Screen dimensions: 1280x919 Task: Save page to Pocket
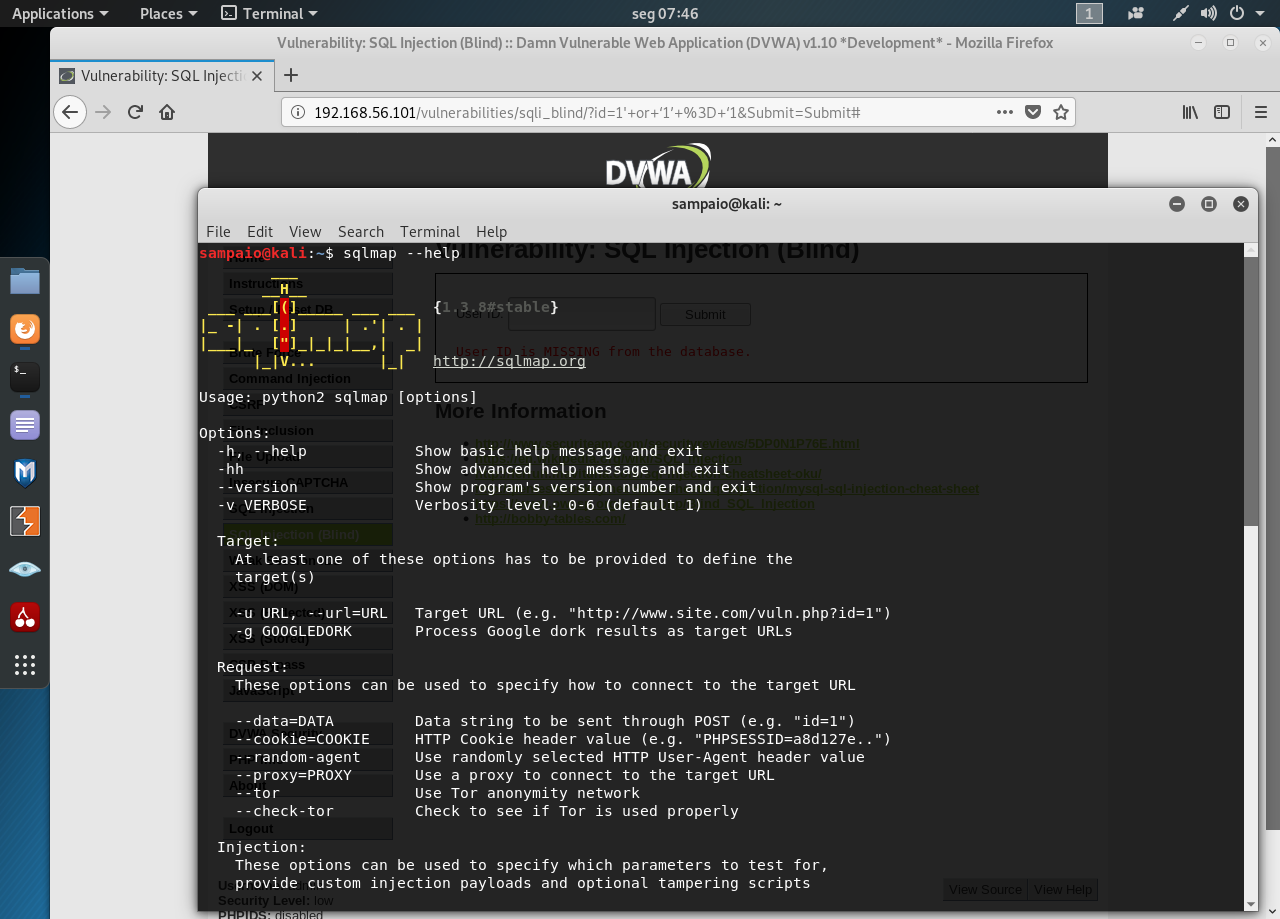[x=1033, y=112]
